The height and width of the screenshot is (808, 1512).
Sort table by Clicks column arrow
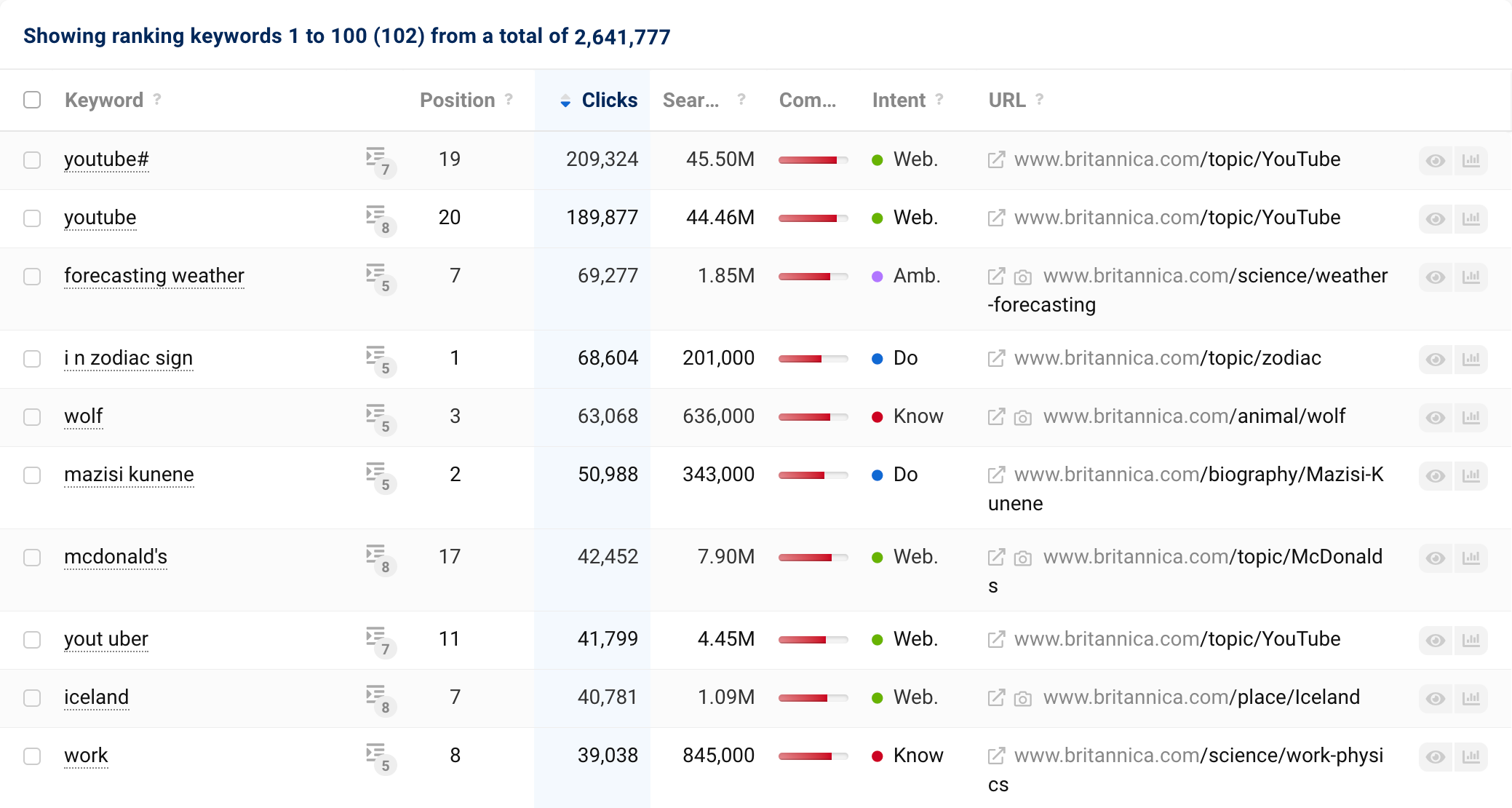click(565, 101)
